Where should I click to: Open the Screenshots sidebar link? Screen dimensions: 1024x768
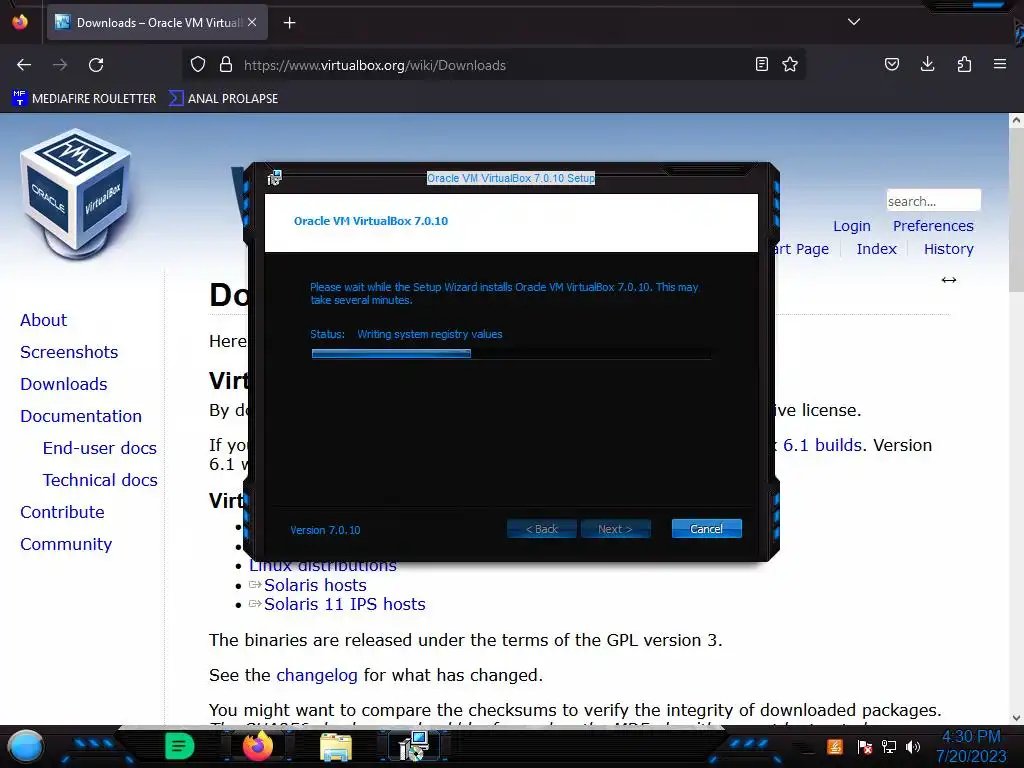[x=69, y=352]
